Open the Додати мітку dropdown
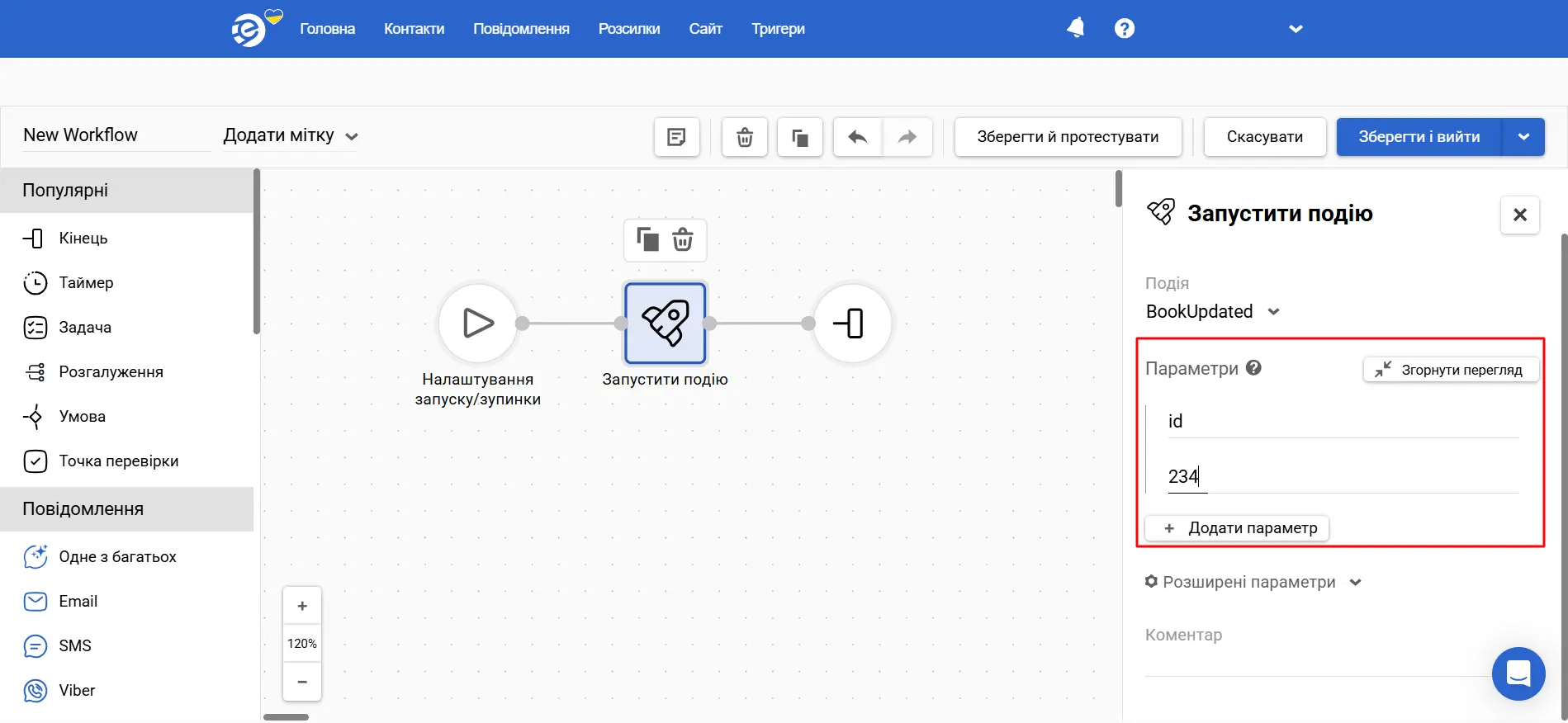1568x723 pixels. click(x=290, y=136)
